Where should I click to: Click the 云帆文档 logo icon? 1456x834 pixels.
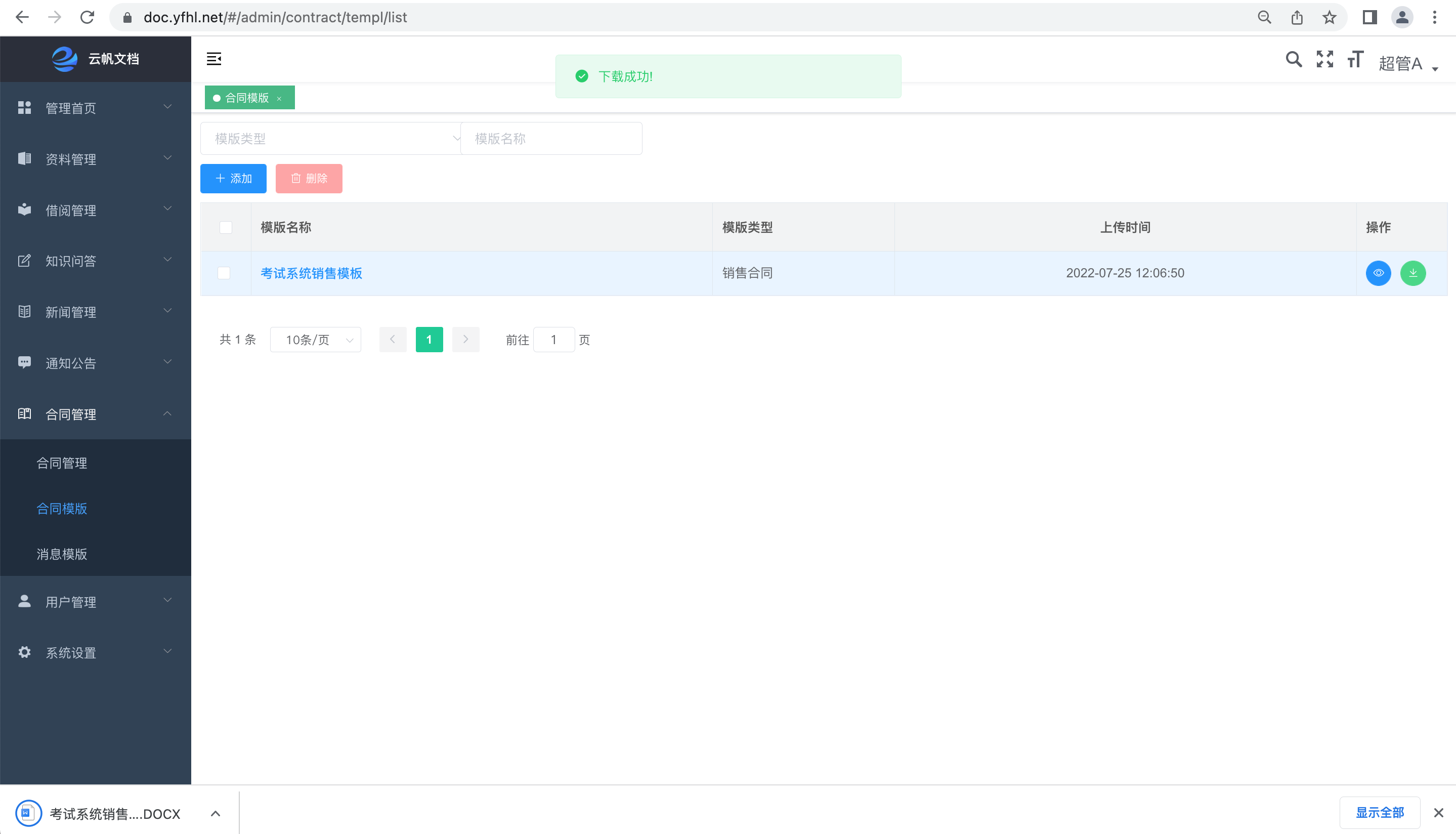64,58
